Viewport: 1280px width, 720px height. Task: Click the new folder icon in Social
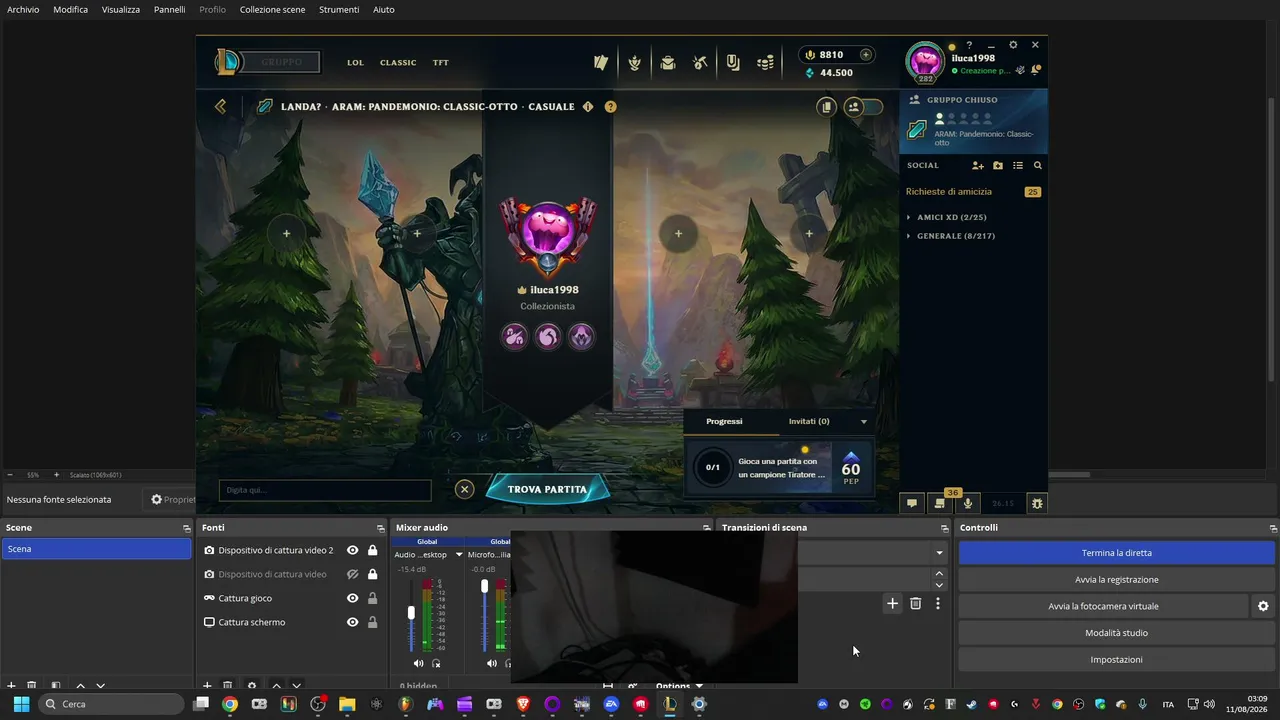pos(998,166)
